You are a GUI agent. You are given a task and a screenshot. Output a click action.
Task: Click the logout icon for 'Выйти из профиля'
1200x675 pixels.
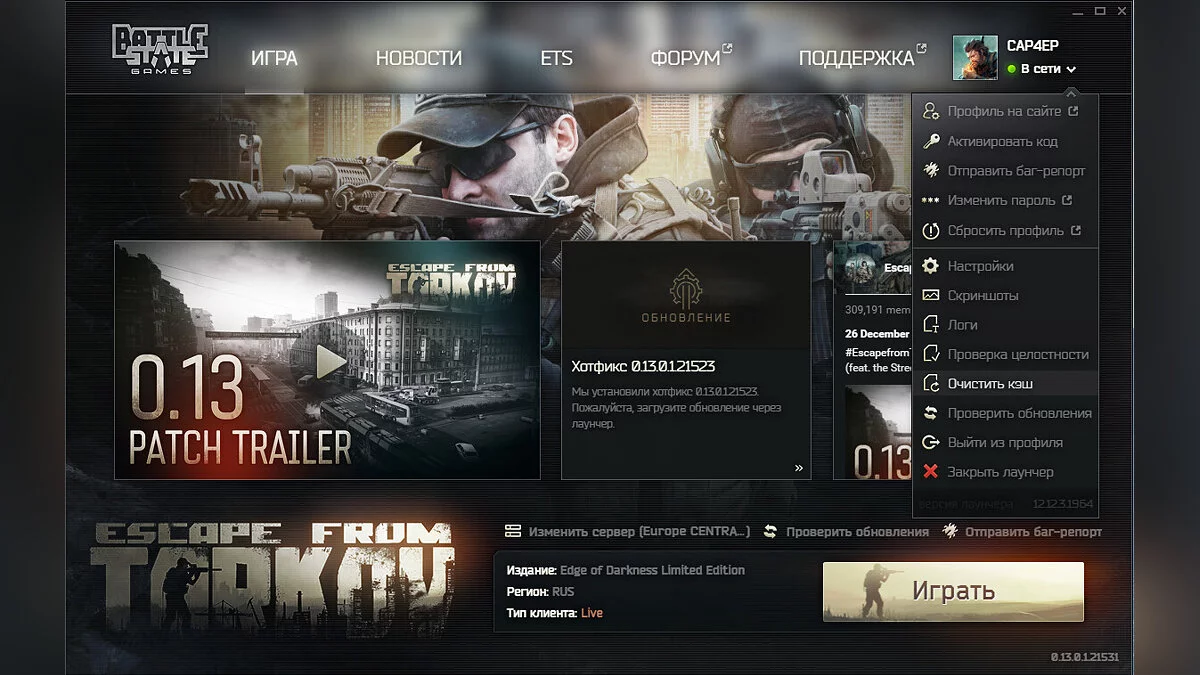[931, 442]
